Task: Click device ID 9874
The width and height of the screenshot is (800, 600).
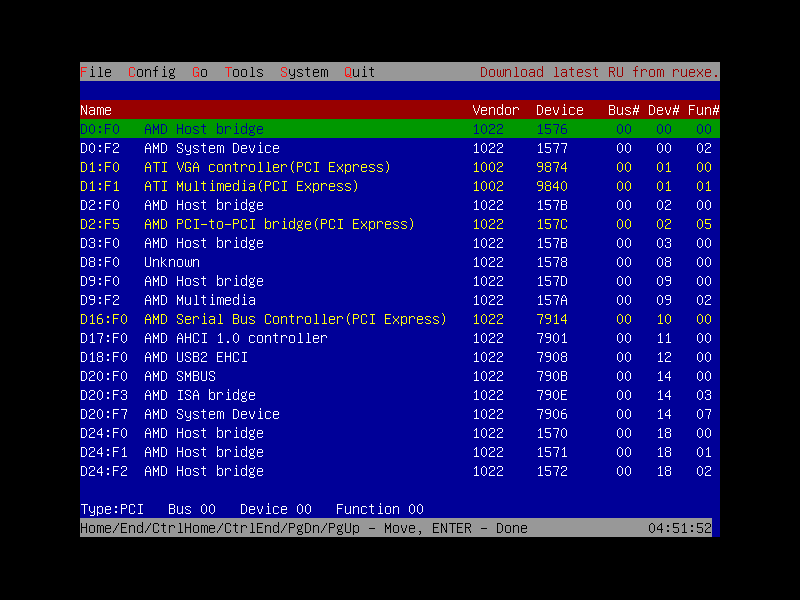Action: pos(552,167)
